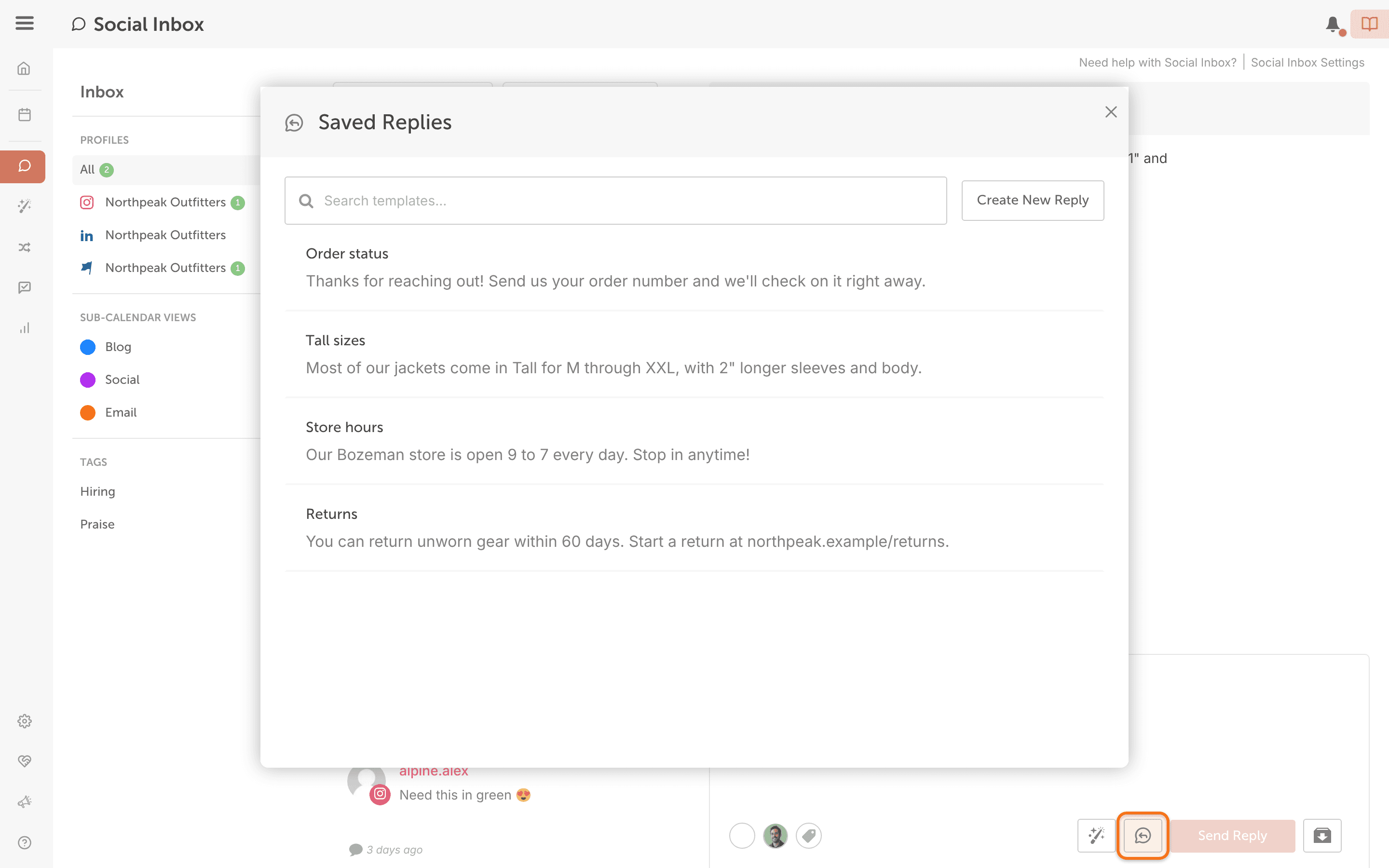Filter by the Hiring tag
This screenshot has width=1389, height=868.
click(x=97, y=492)
